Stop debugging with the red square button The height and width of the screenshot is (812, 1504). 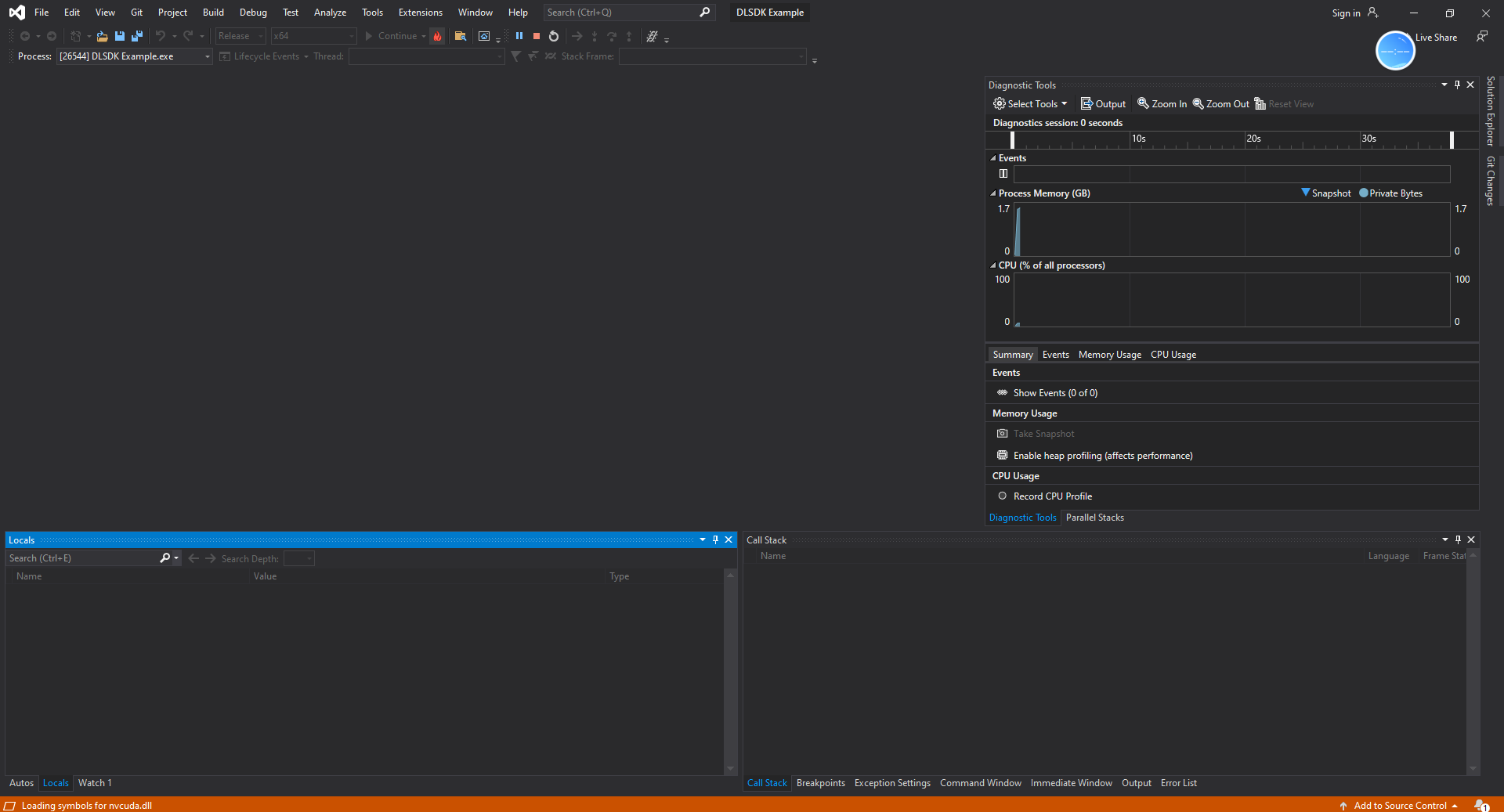537,36
